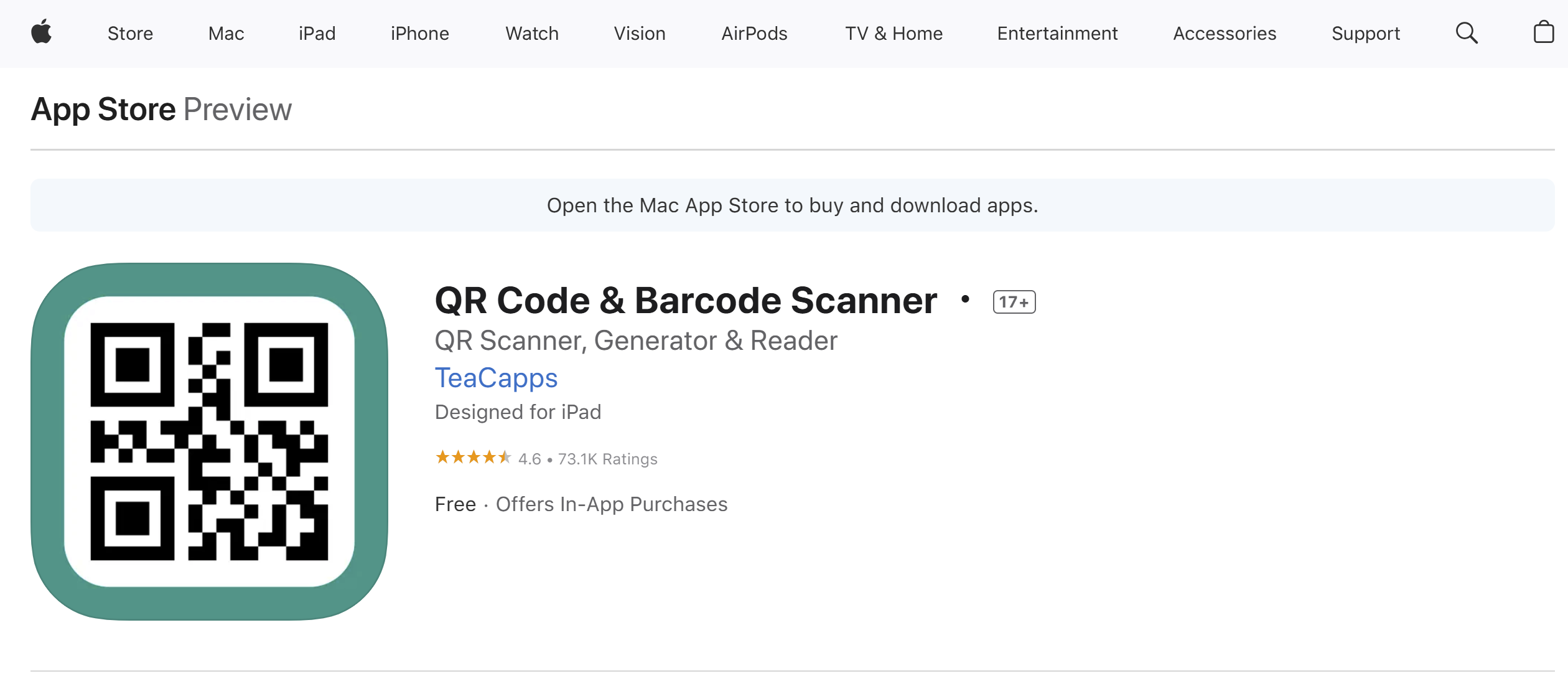
Task: Go to the Vision section
Action: [x=640, y=33]
